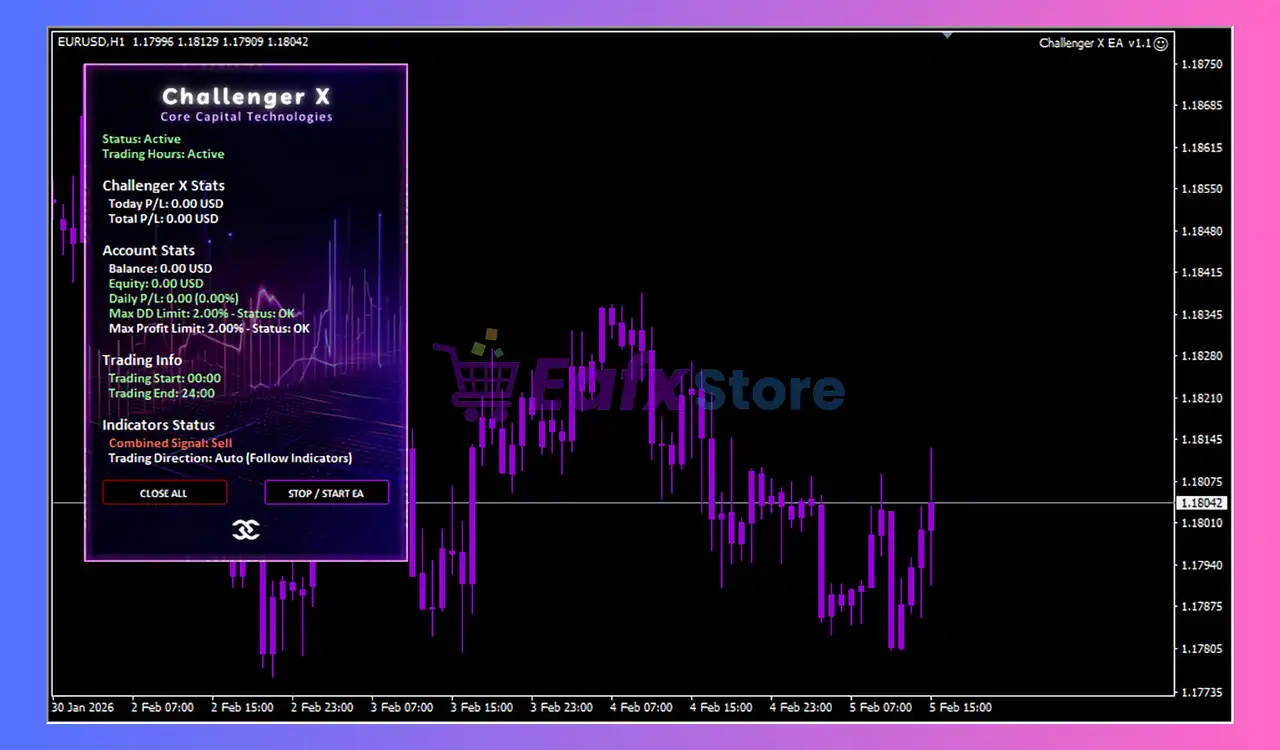The width and height of the screenshot is (1280, 750).
Task: Click the smiley face EA status icon
Action: (x=1160, y=43)
